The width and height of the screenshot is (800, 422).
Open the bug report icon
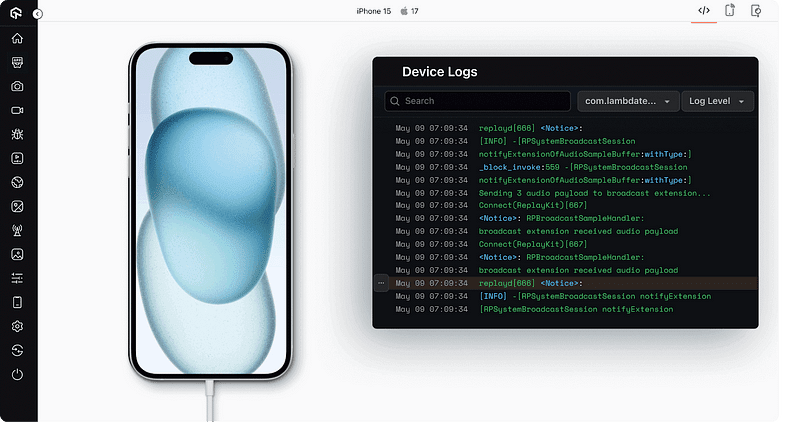(x=17, y=134)
